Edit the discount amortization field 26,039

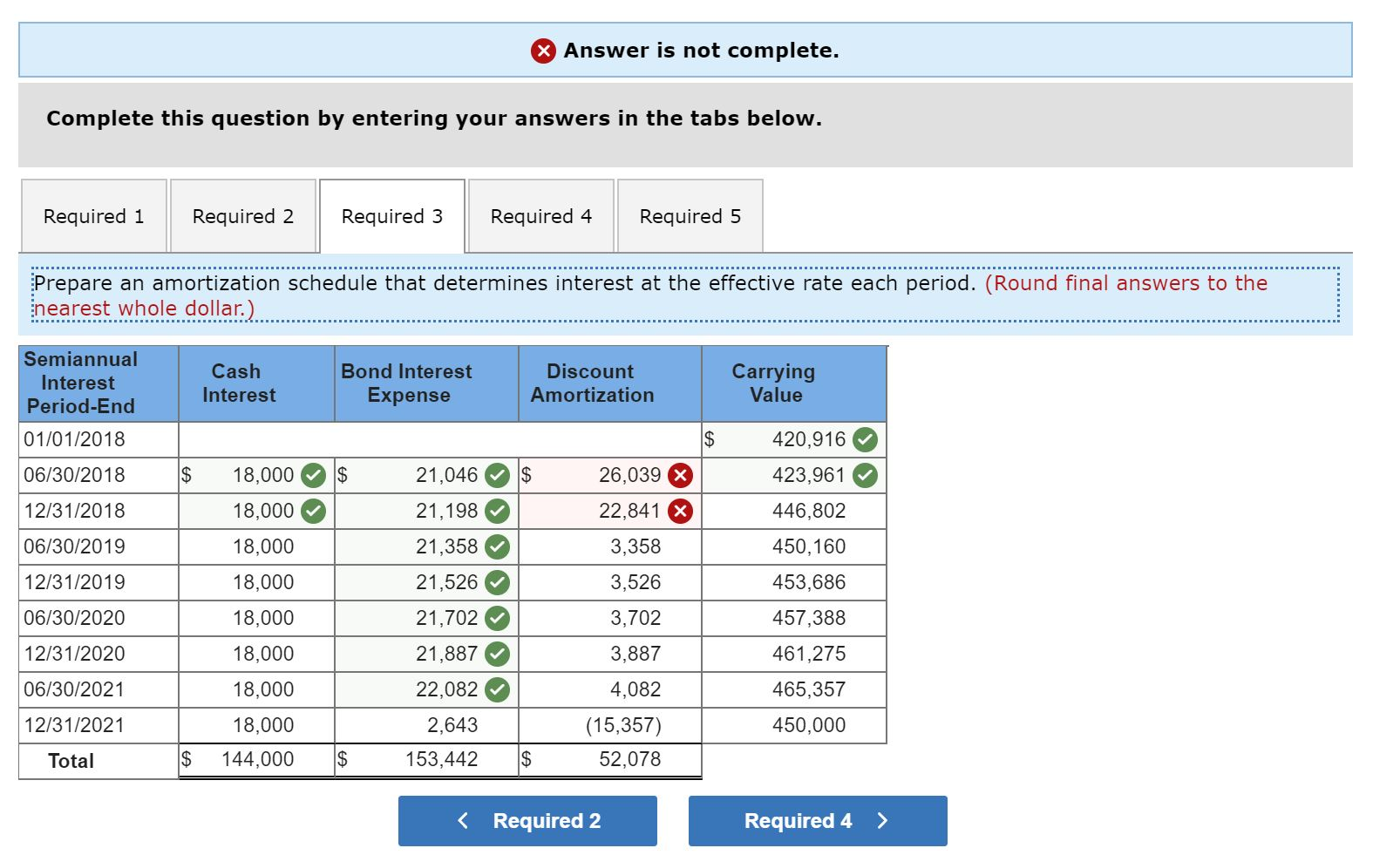[x=610, y=475]
